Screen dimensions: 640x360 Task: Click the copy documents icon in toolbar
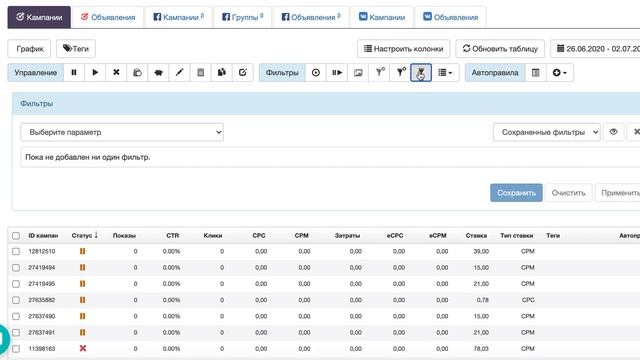click(222, 73)
